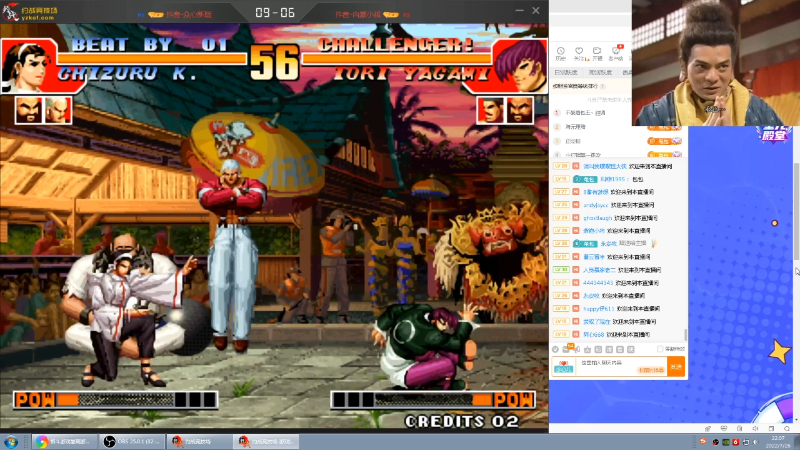The width and height of the screenshot is (800, 450).
Task: Toggle the checkbox right of chat toolbar icons
Action: click(660, 349)
